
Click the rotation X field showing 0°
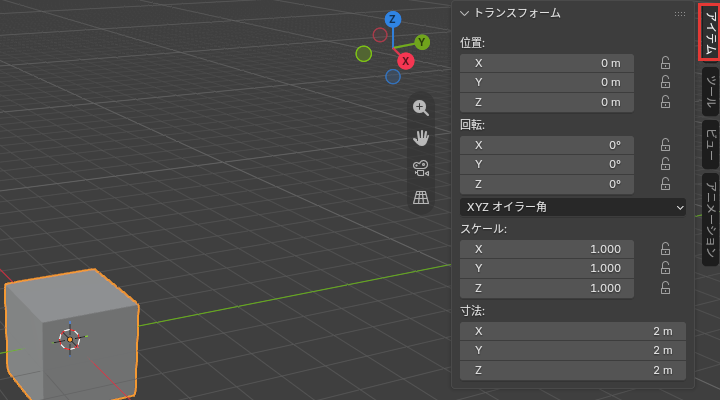click(x=547, y=145)
